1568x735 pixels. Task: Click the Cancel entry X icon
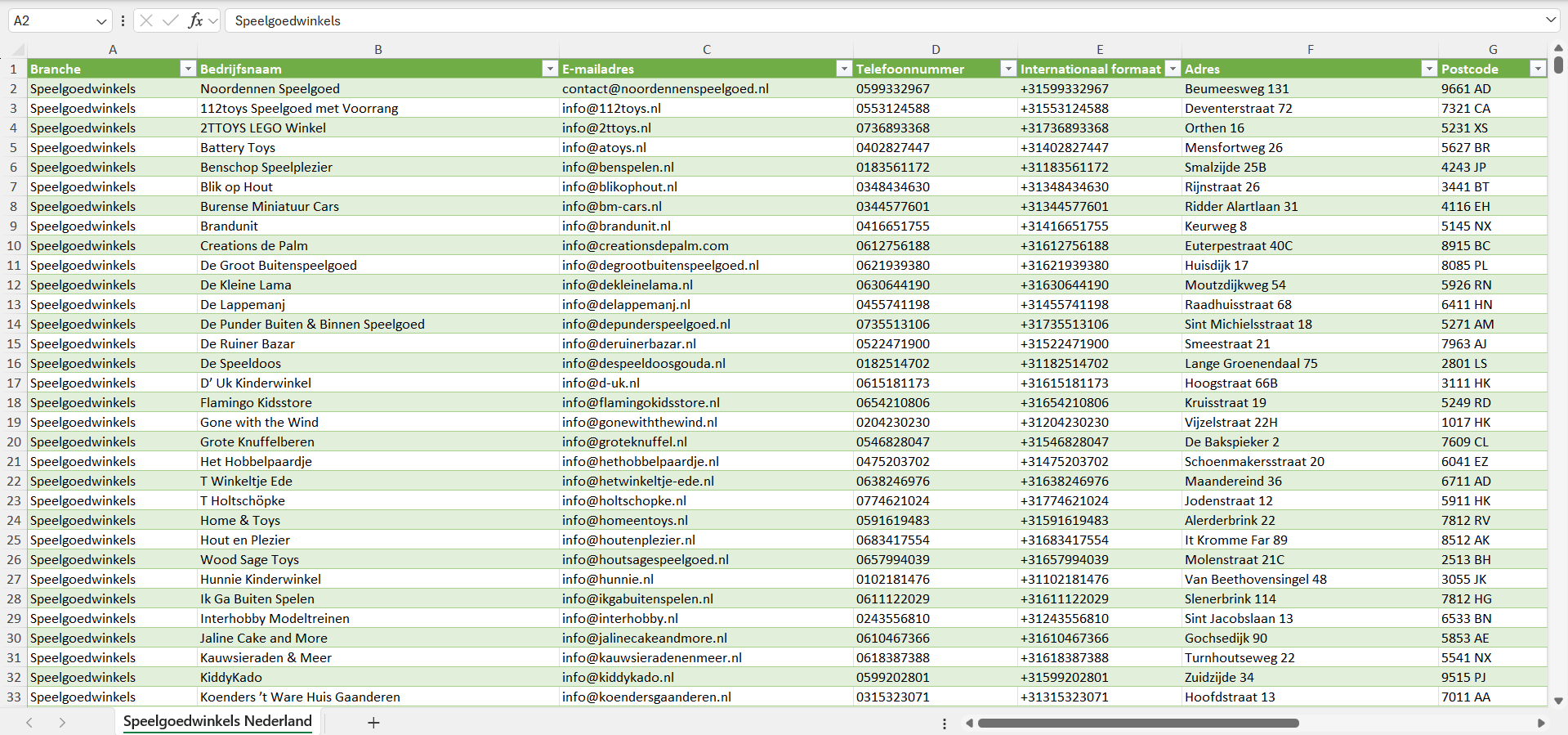[x=146, y=20]
